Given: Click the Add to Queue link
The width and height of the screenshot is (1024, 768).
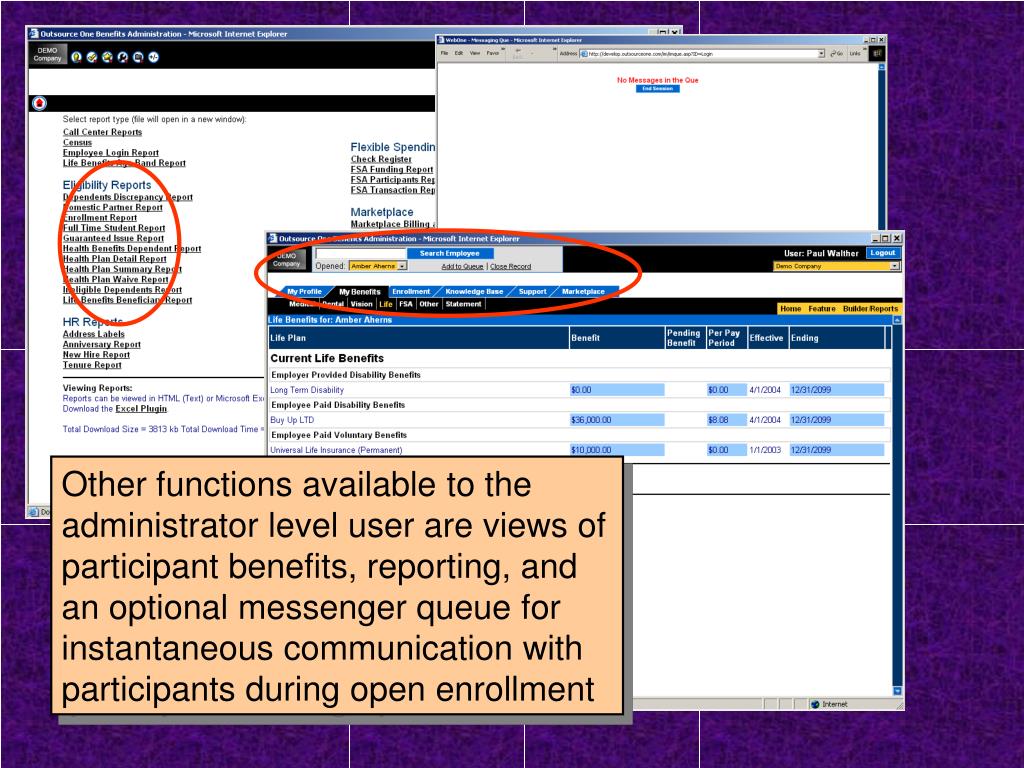Looking at the screenshot, I should point(462,266).
